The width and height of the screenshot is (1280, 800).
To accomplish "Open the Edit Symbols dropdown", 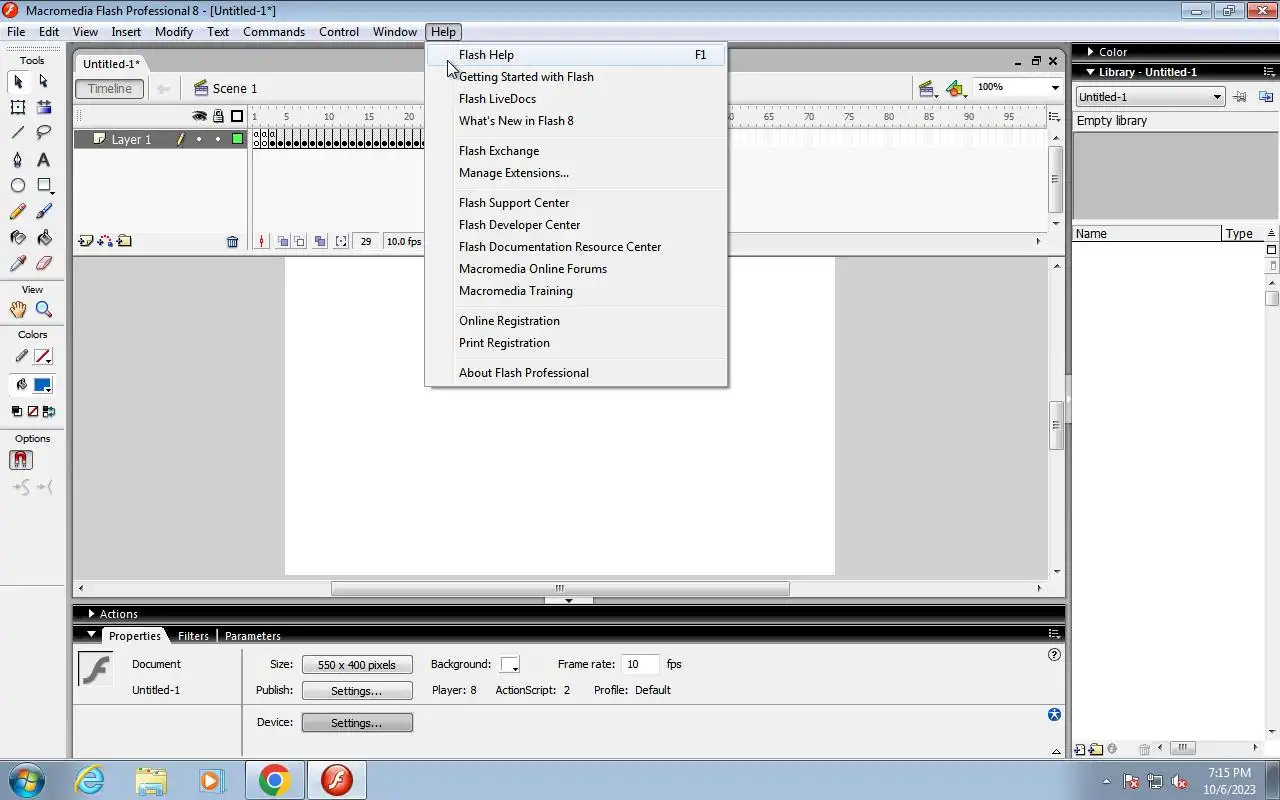I will (957, 89).
